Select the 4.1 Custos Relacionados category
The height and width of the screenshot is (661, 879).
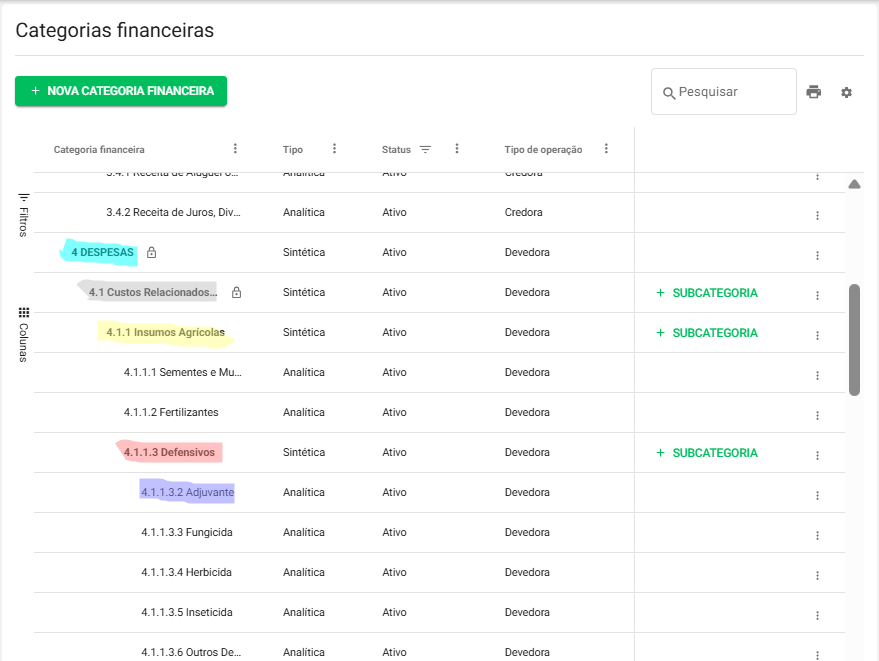click(x=152, y=293)
